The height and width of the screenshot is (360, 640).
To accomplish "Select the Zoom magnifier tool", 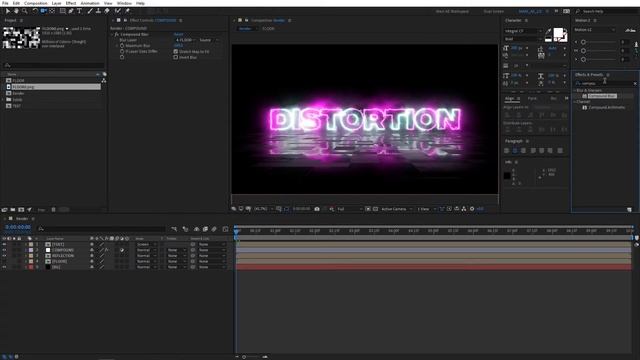I will point(25,11).
